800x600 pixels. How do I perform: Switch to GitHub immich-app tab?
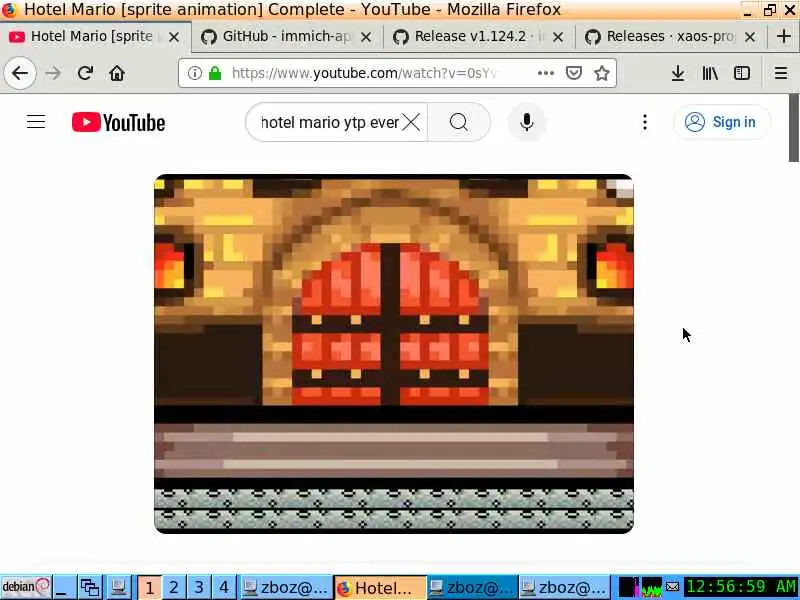tap(286, 36)
